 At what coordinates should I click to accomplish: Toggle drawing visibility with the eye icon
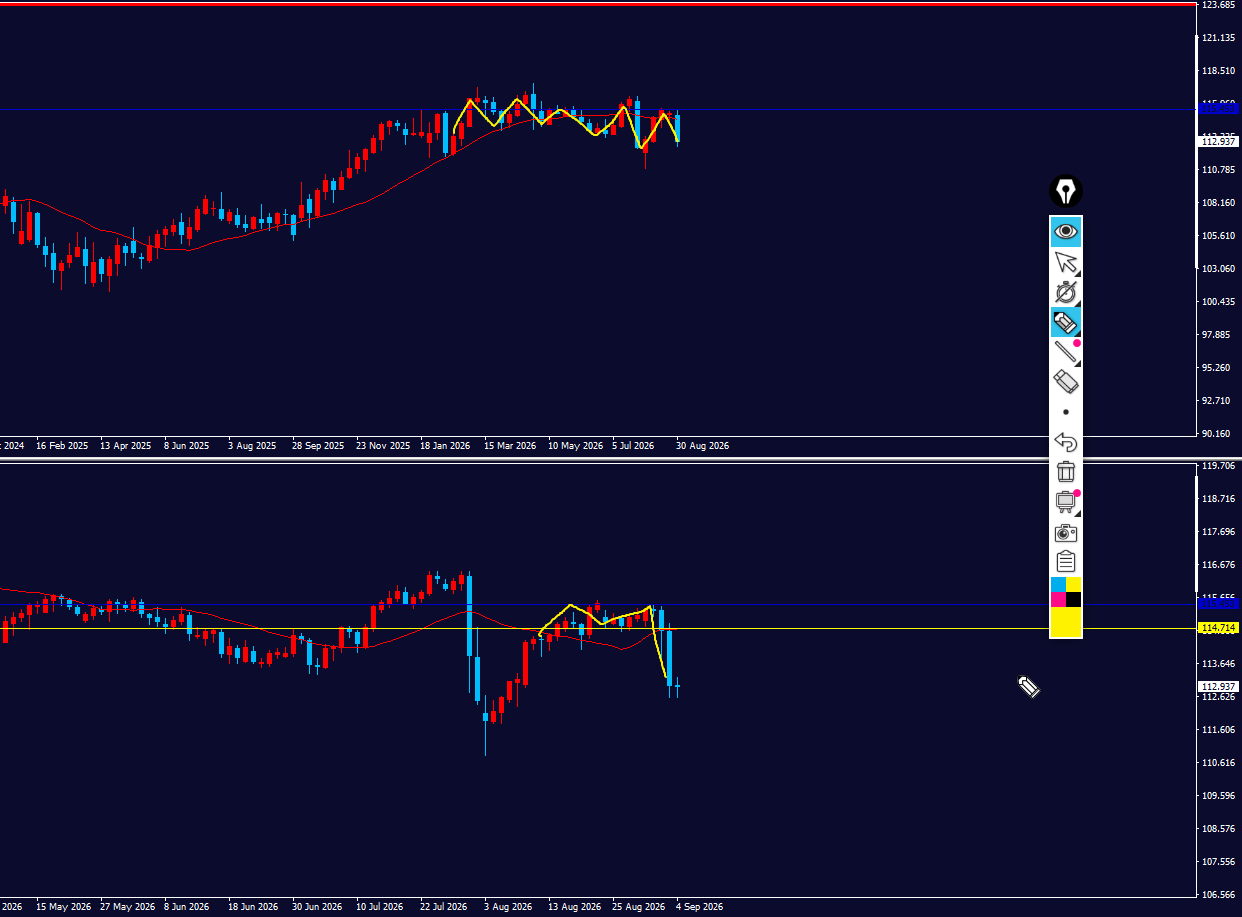point(1066,232)
